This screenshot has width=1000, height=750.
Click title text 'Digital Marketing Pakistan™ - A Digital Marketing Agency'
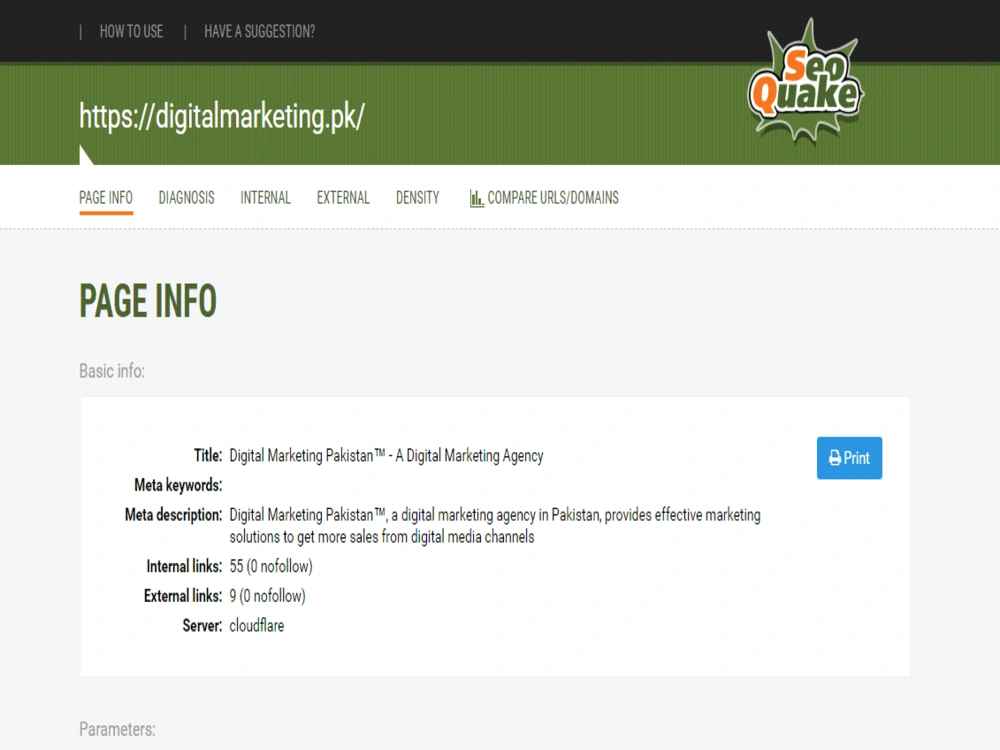tap(386, 455)
